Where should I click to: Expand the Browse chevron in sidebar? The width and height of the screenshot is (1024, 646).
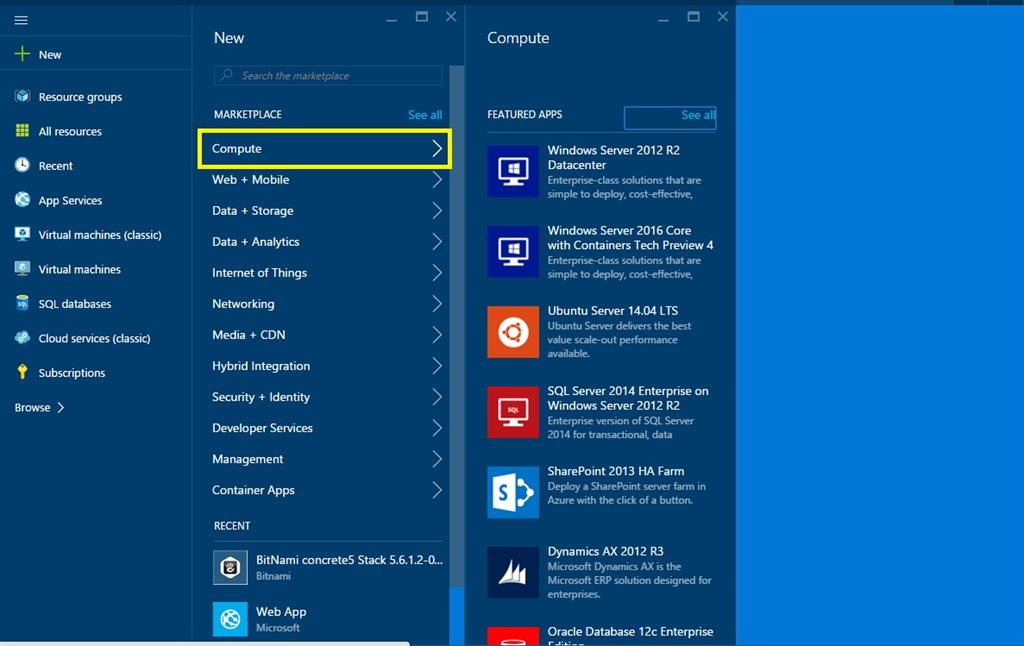pyautogui.click(x=61, y=408)
